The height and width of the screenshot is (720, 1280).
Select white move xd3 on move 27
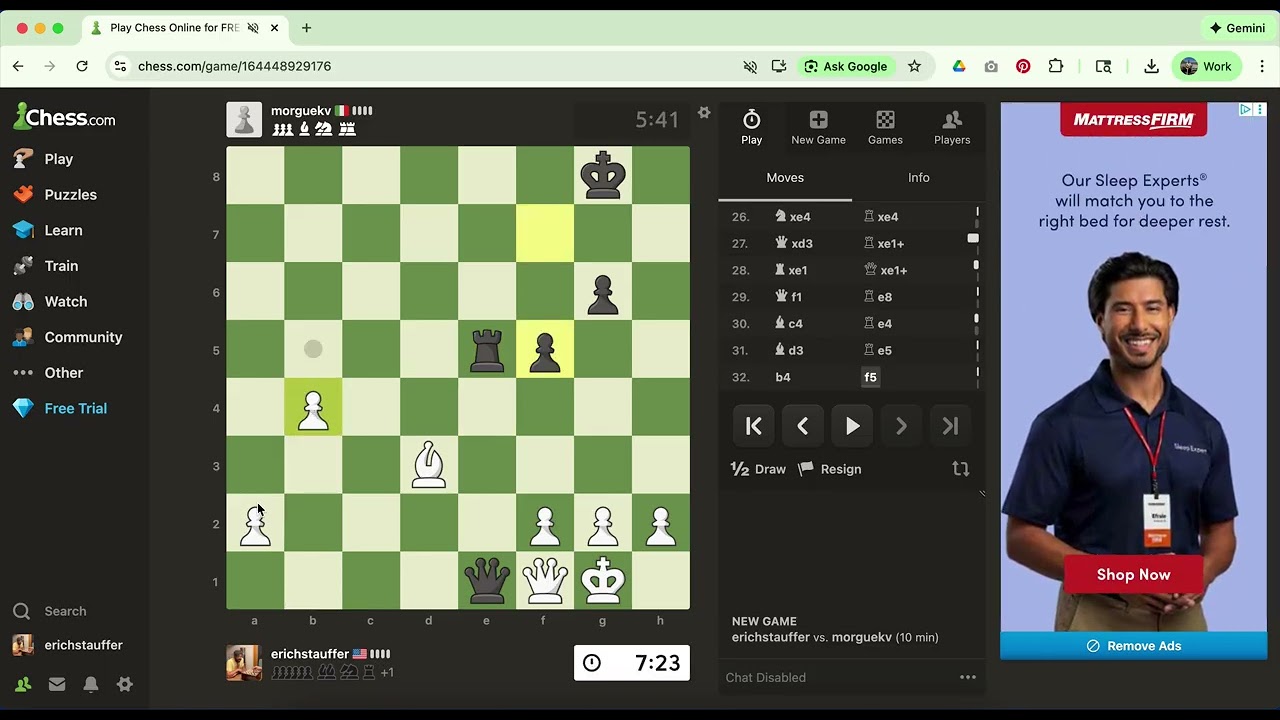pos(794,243)
